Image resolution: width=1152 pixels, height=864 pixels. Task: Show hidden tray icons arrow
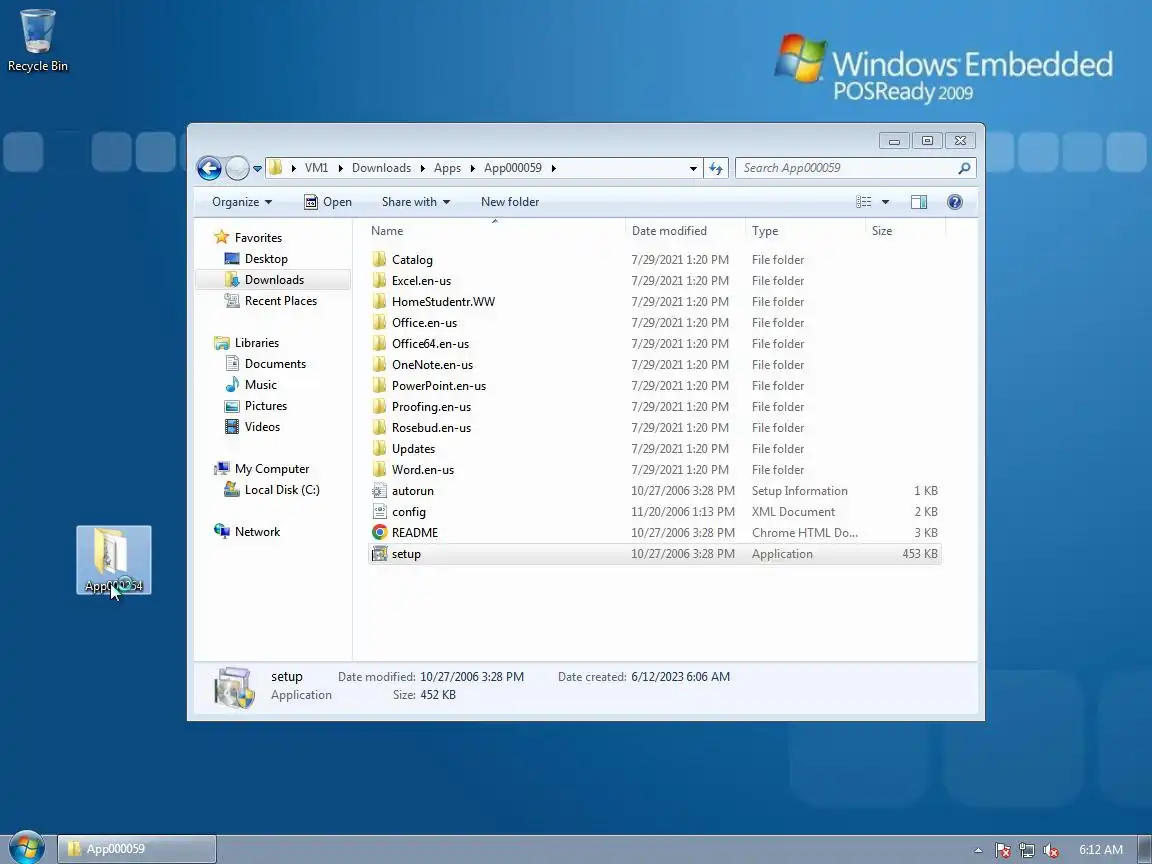tap(978, 850)
